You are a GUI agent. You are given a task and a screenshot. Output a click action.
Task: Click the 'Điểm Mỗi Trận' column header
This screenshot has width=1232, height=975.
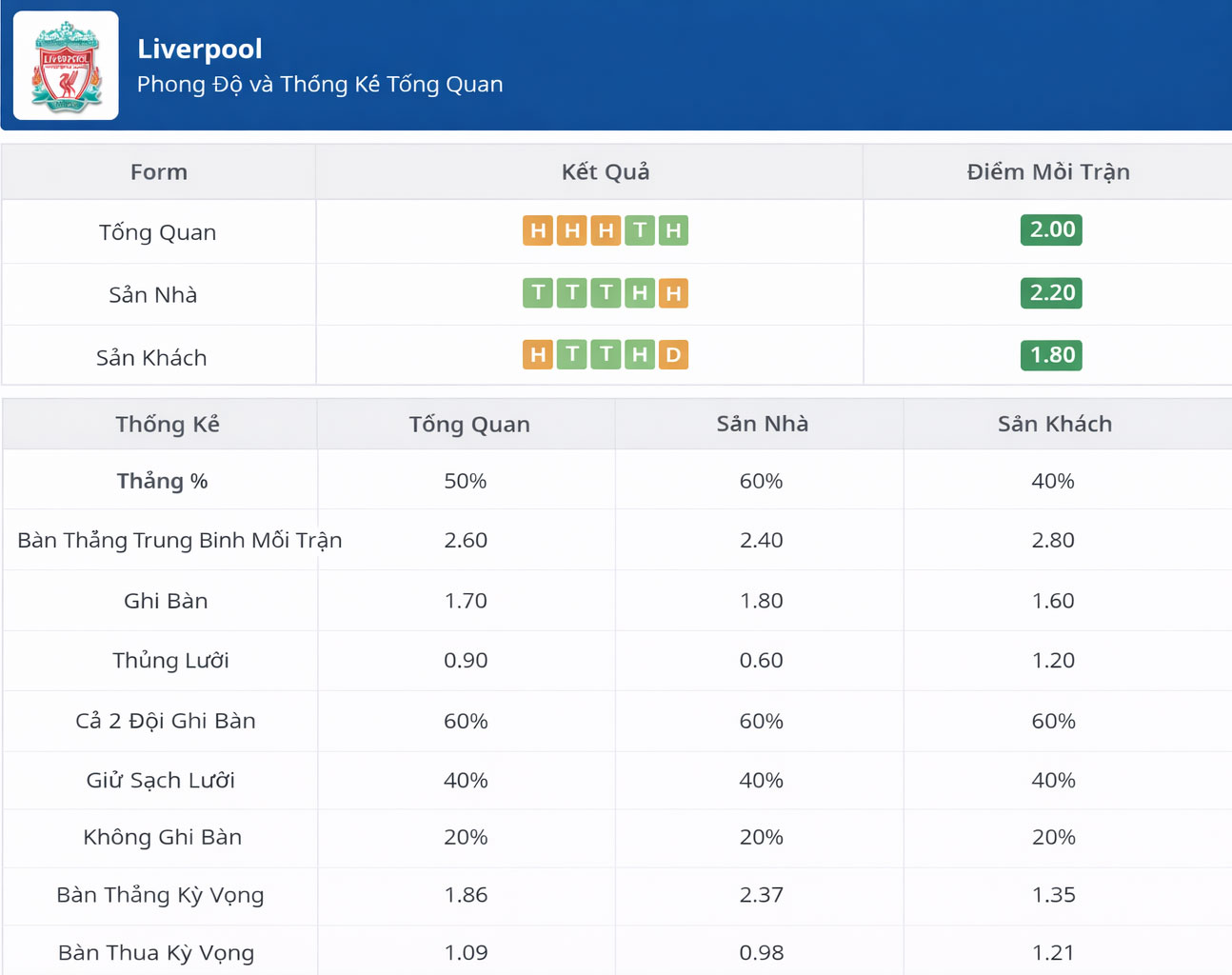click(1048, 172)
